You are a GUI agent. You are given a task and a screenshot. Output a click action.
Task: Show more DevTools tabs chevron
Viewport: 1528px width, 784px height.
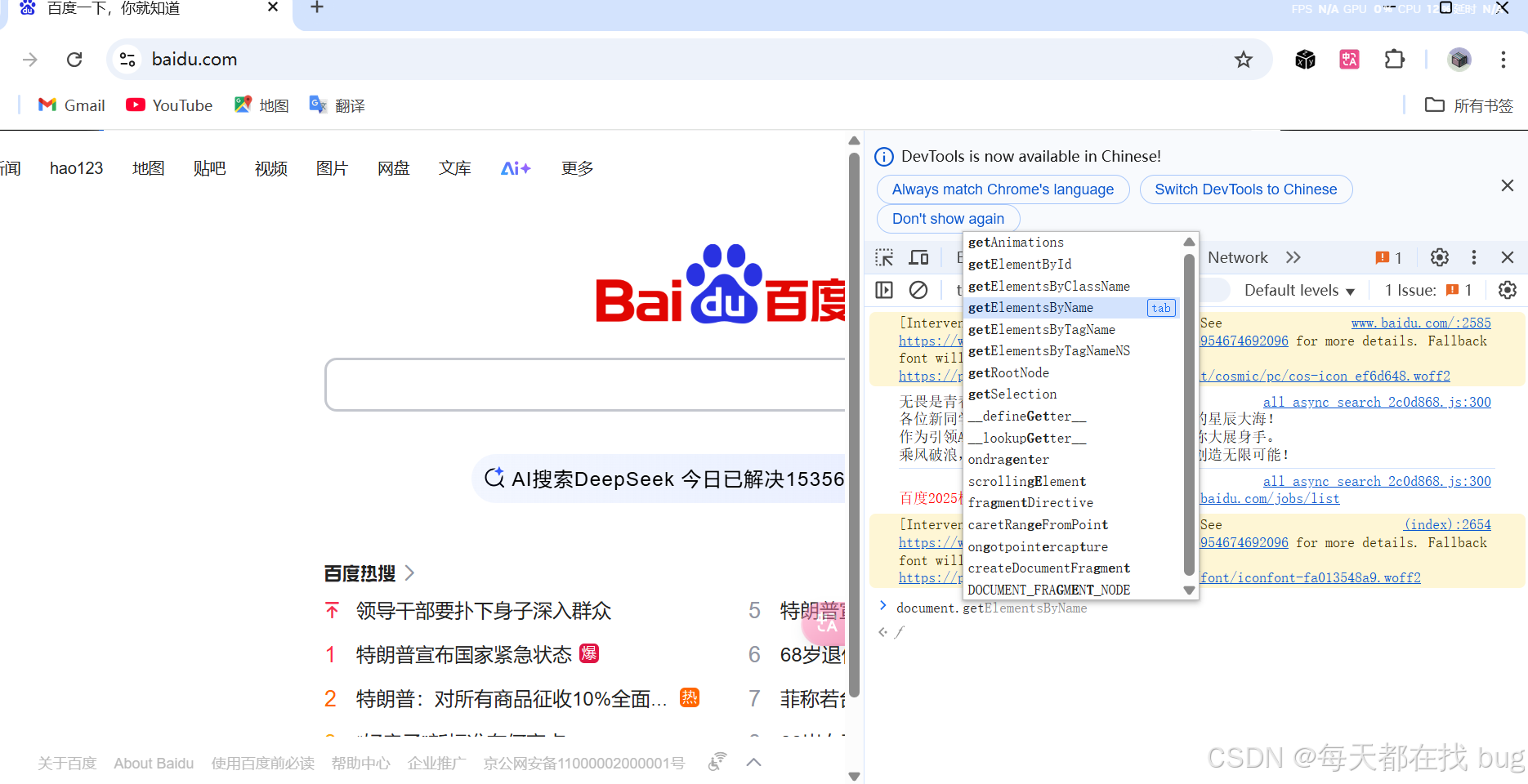point(1293,258)
